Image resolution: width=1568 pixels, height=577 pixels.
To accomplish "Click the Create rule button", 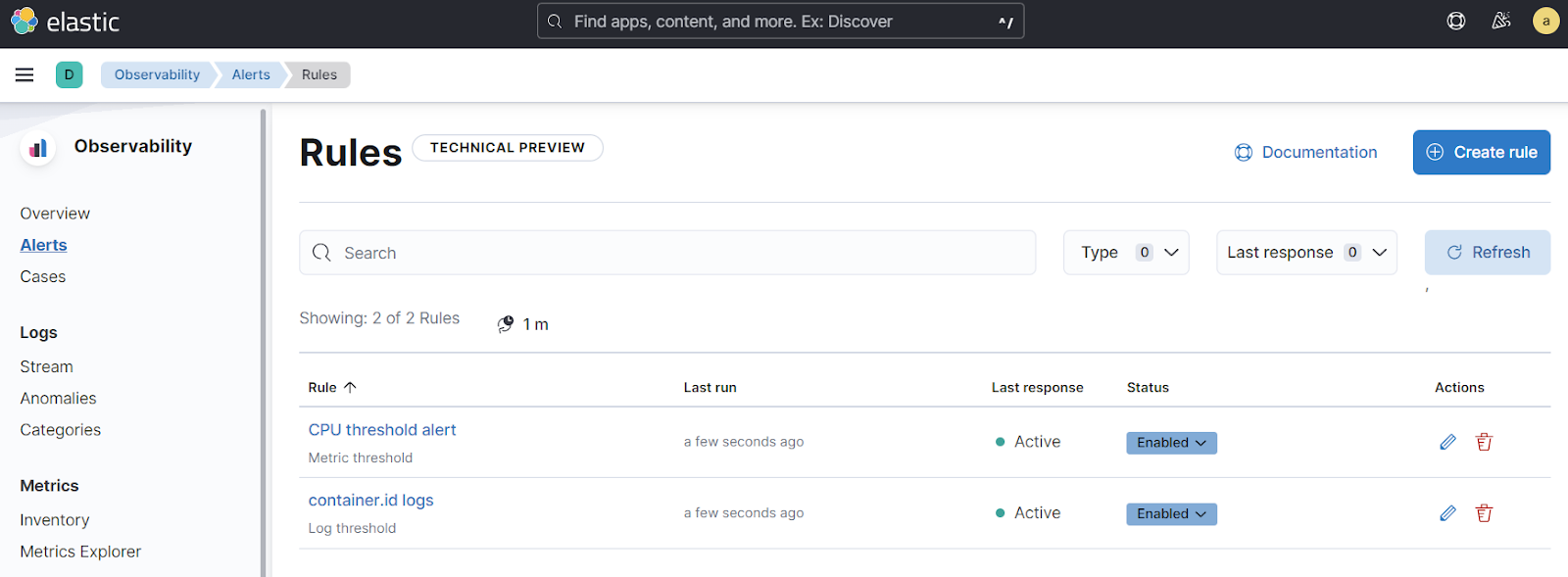I will [x=1481, y=153].
